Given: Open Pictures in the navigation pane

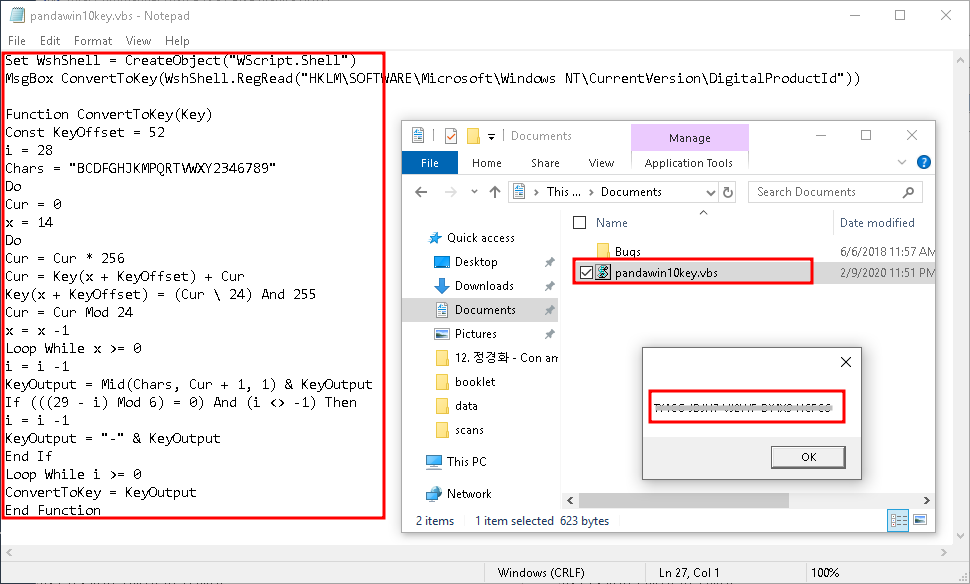Looking at the screenshot, I should pyautogui.click(x=475, y=334).
